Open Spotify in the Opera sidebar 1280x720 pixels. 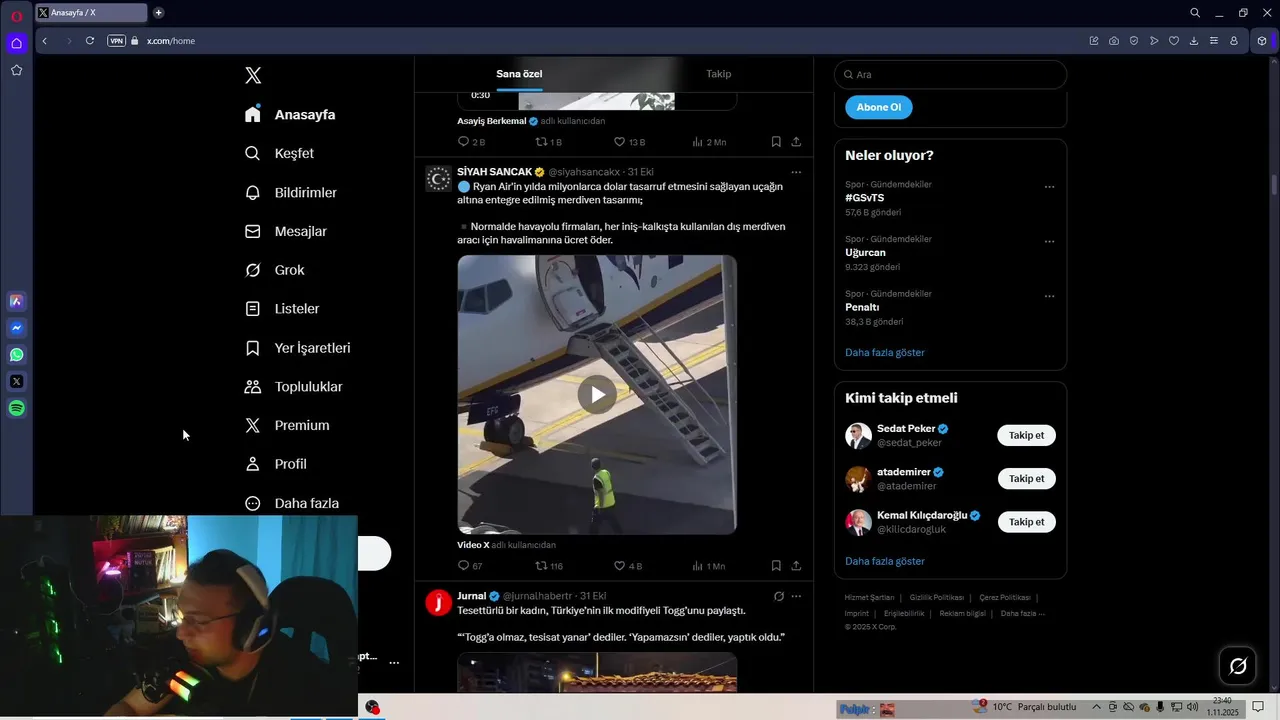pos(17,408)
